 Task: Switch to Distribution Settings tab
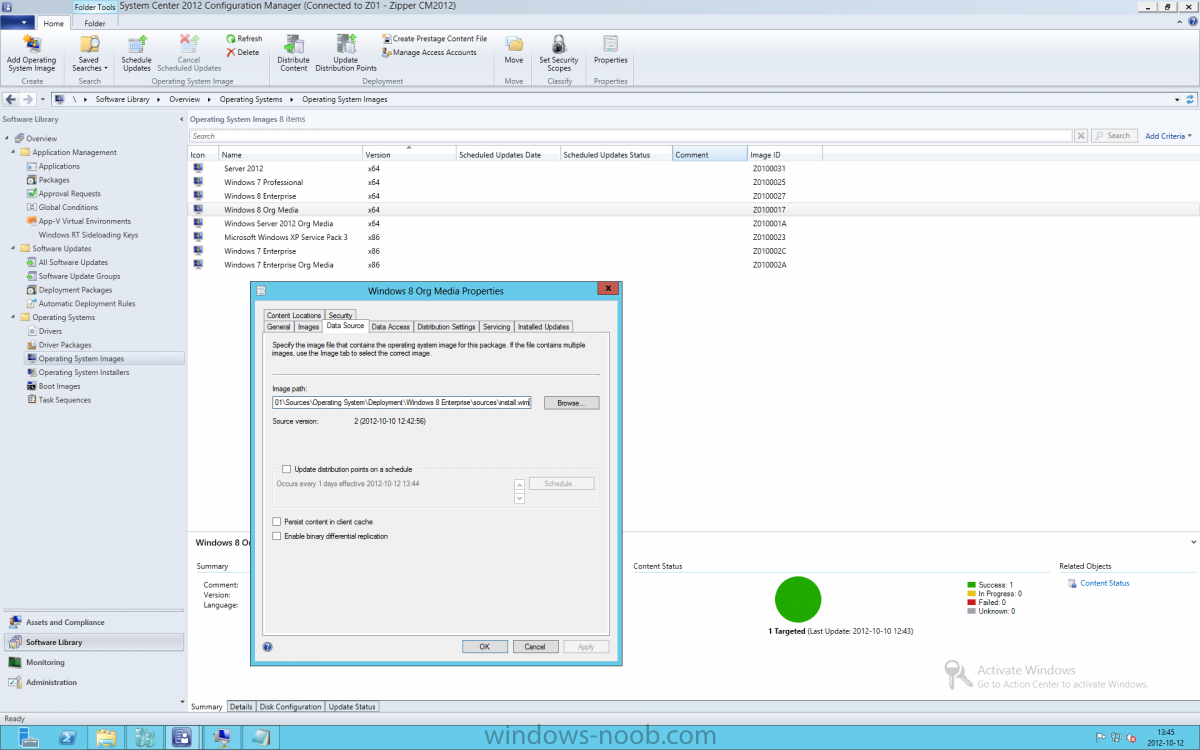point(446,327)
